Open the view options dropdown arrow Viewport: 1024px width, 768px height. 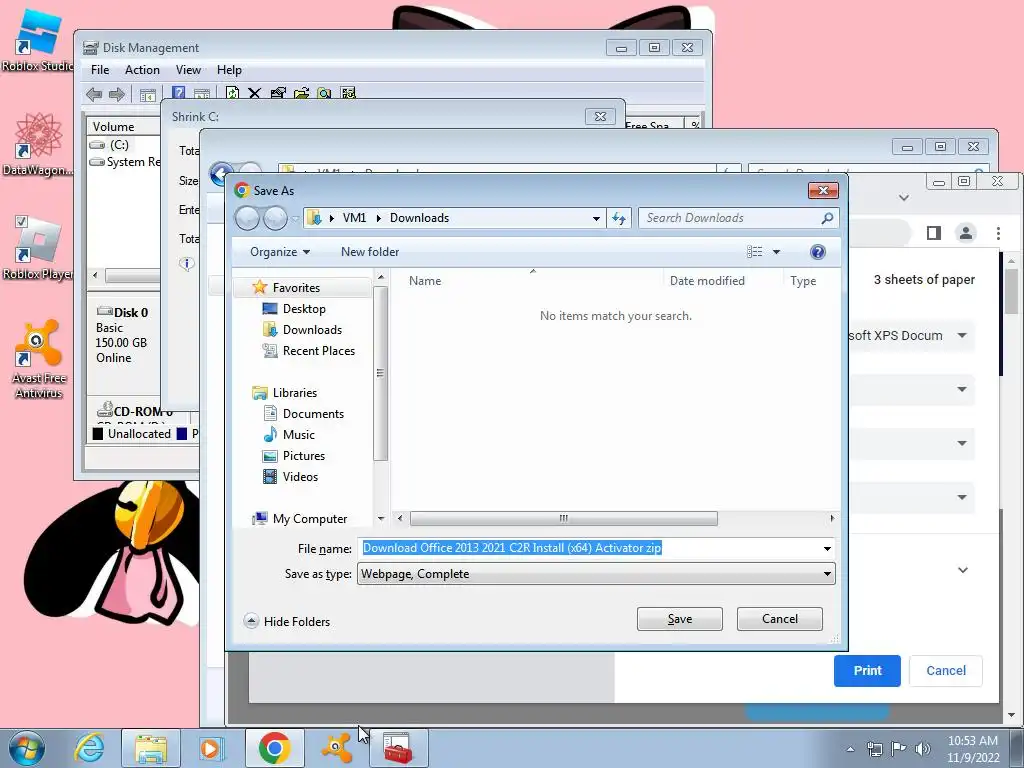[x=776, y=252]
